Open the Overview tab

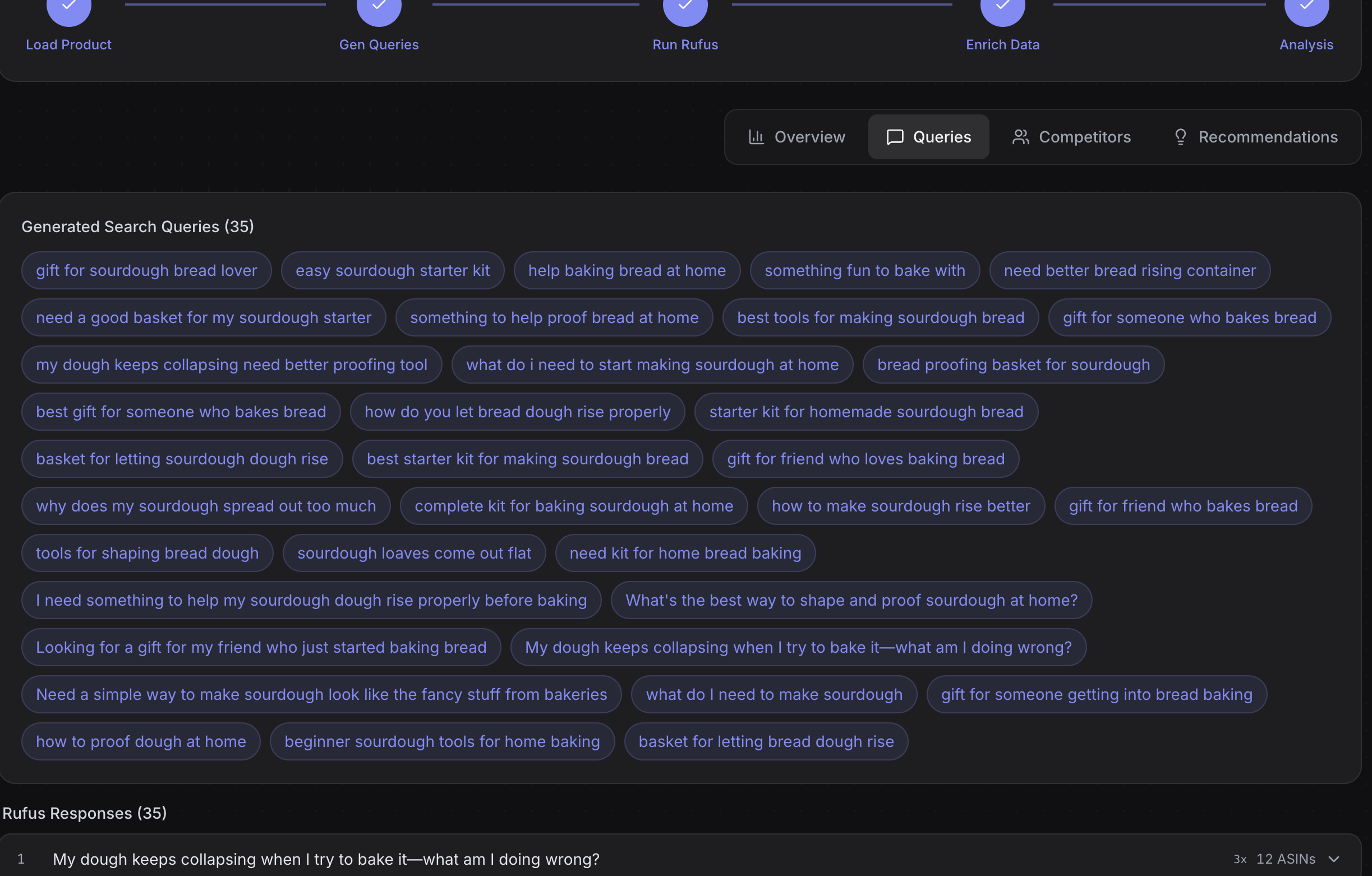pos(797,137)
